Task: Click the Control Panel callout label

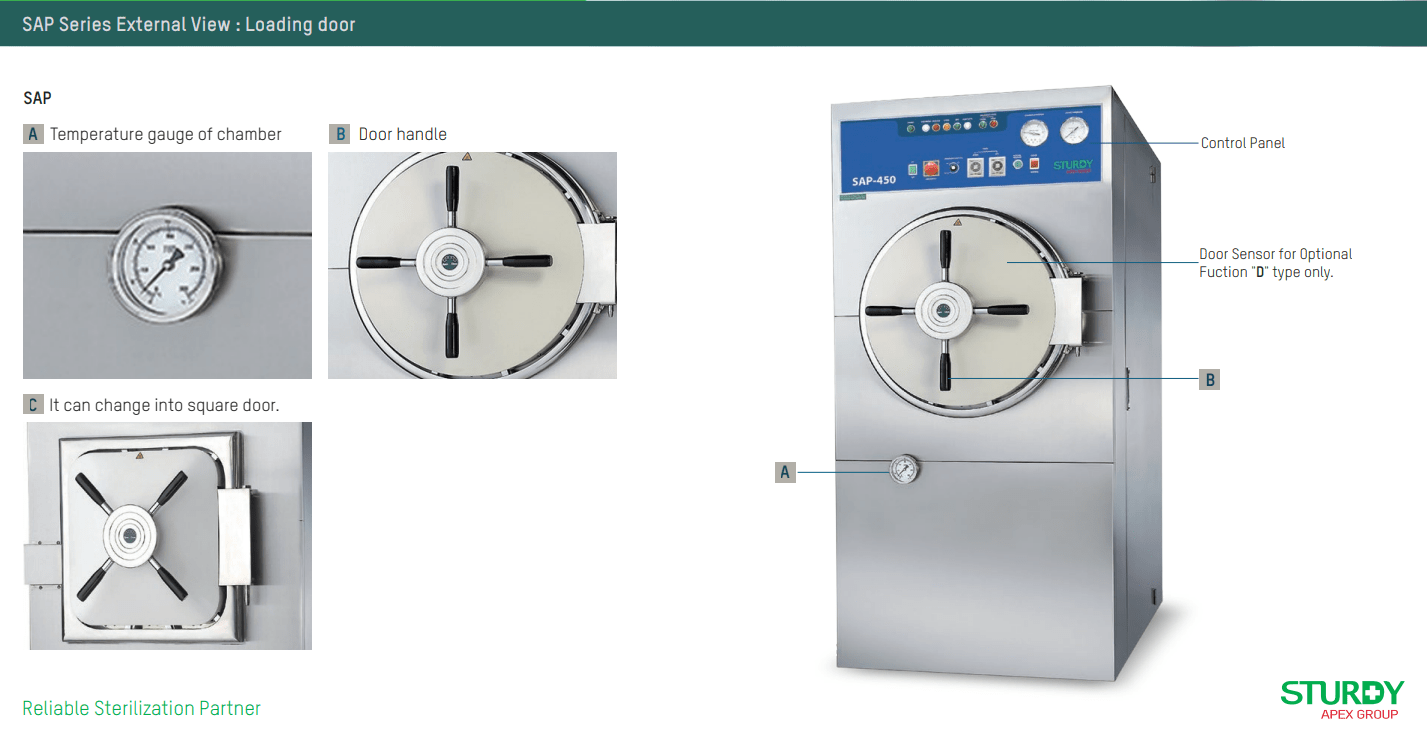Action: (1243, 143)
